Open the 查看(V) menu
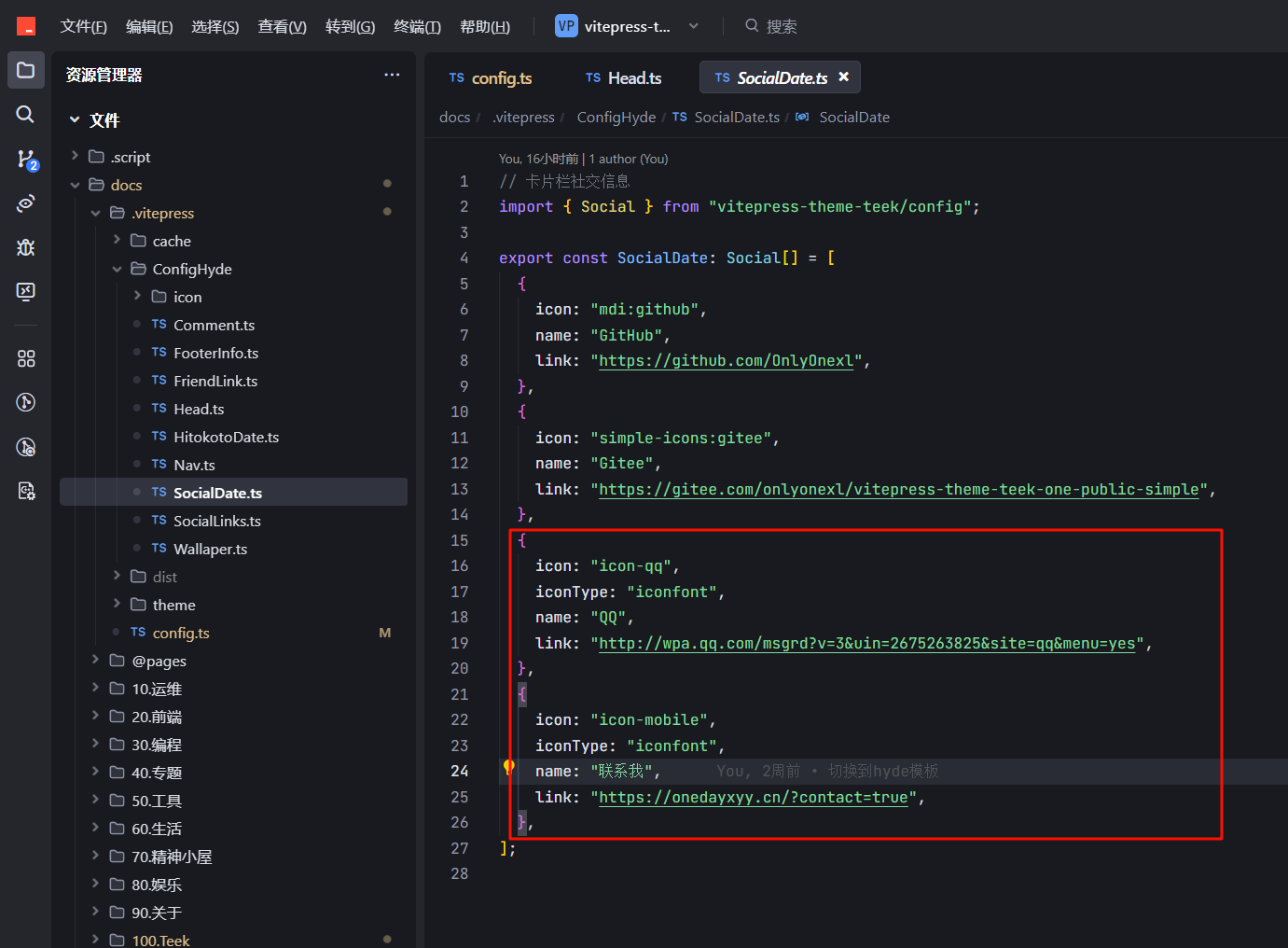Screen dimensions: 1288x948 (x=282, y=26)
